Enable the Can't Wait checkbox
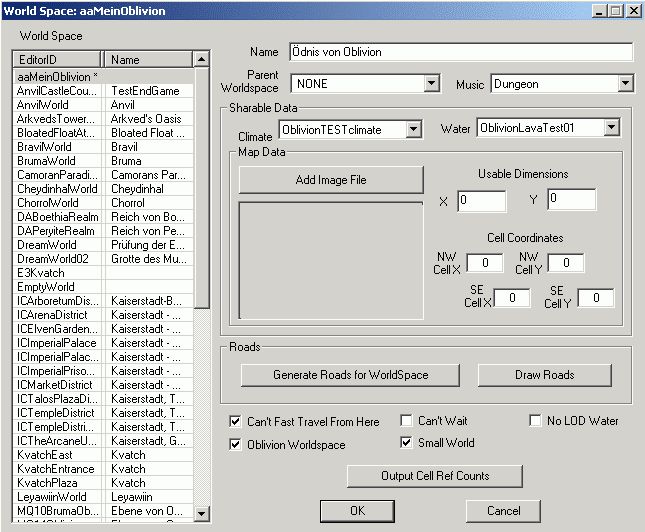The image size is (645, 532). click(406, 420)
